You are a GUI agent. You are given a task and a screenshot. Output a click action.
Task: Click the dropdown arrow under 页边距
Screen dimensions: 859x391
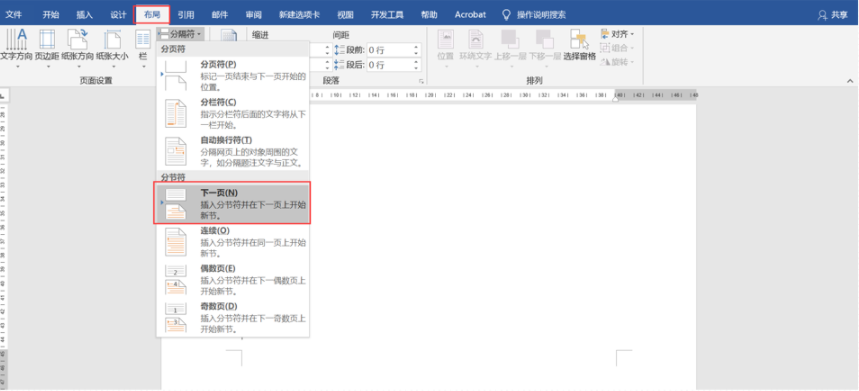(48, 66)
